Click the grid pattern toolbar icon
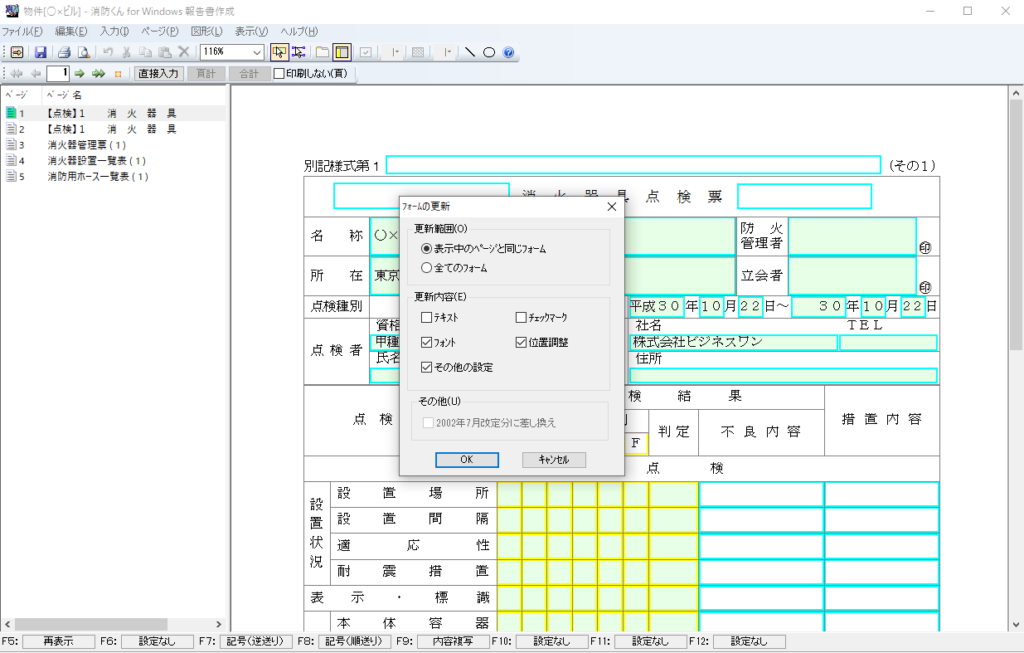 [419, 52]
